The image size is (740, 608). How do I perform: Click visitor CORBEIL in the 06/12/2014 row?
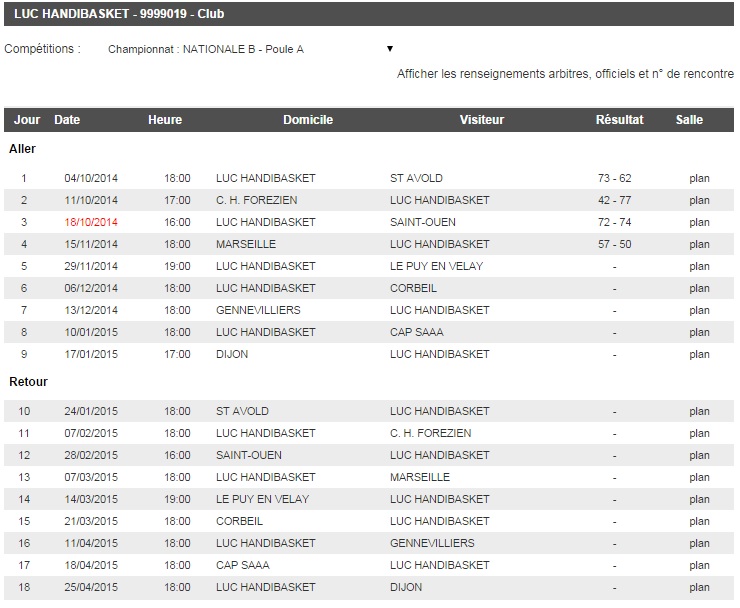[x=413, y=288]
